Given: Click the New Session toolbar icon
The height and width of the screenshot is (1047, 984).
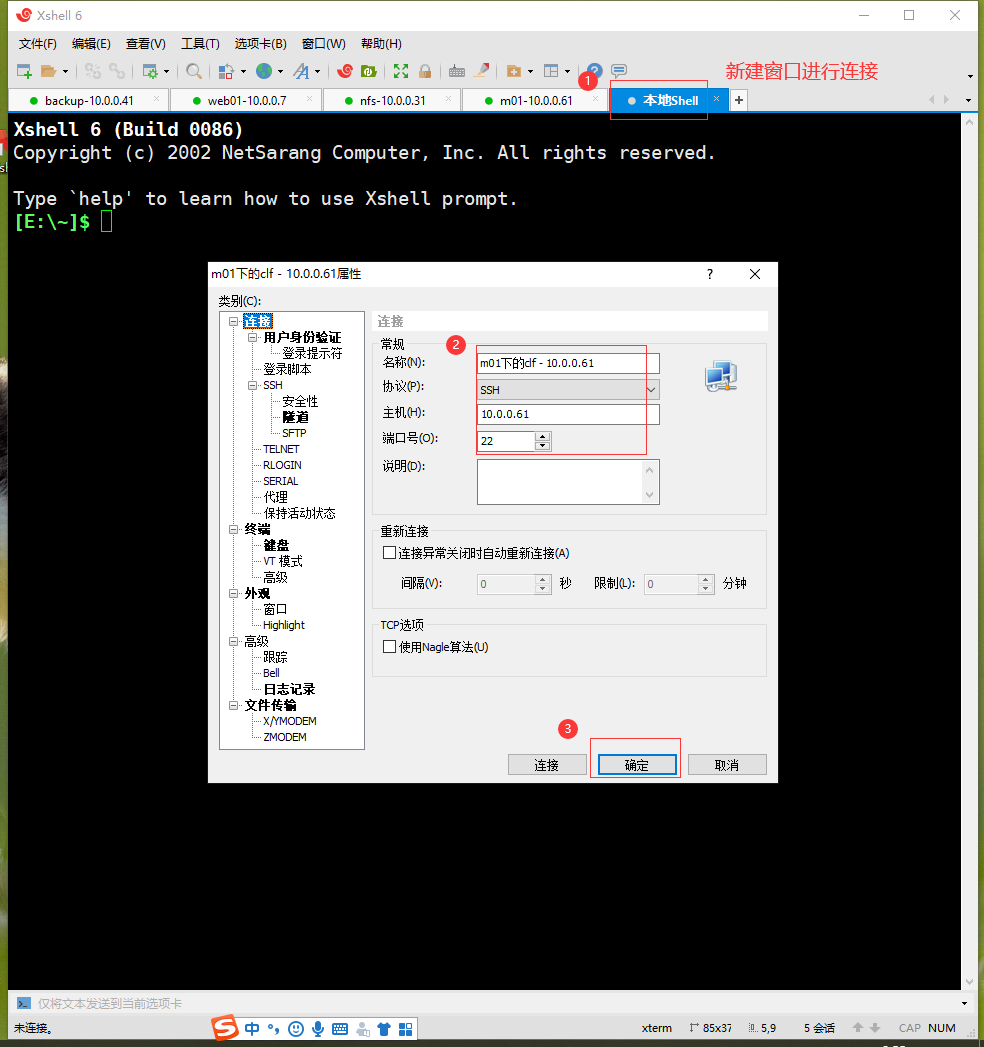Looking at the screenshot, I should [x=24, y=71].
